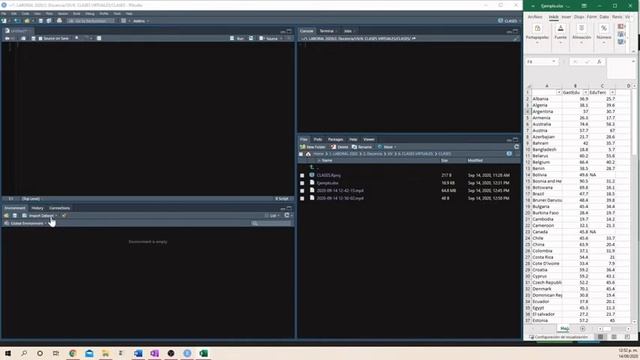Open the Top Level scope dropdown
This screenshot has width=640, height=360.
click(x=32, y=199)
